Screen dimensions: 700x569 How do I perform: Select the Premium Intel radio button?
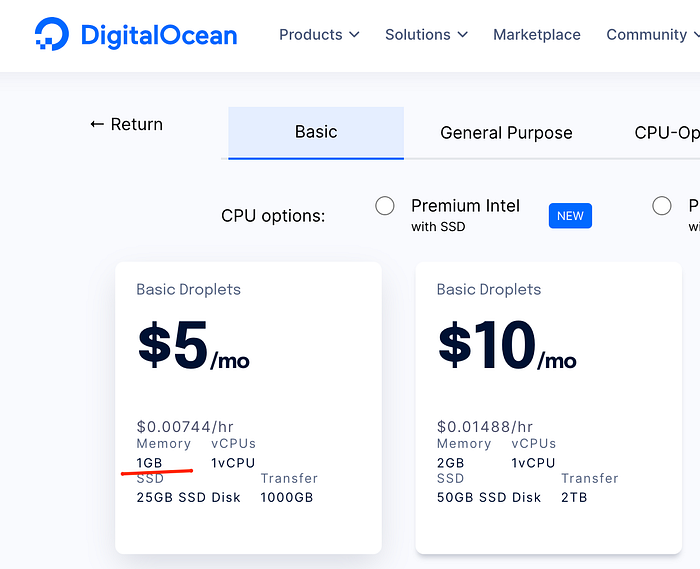point(385,206)
